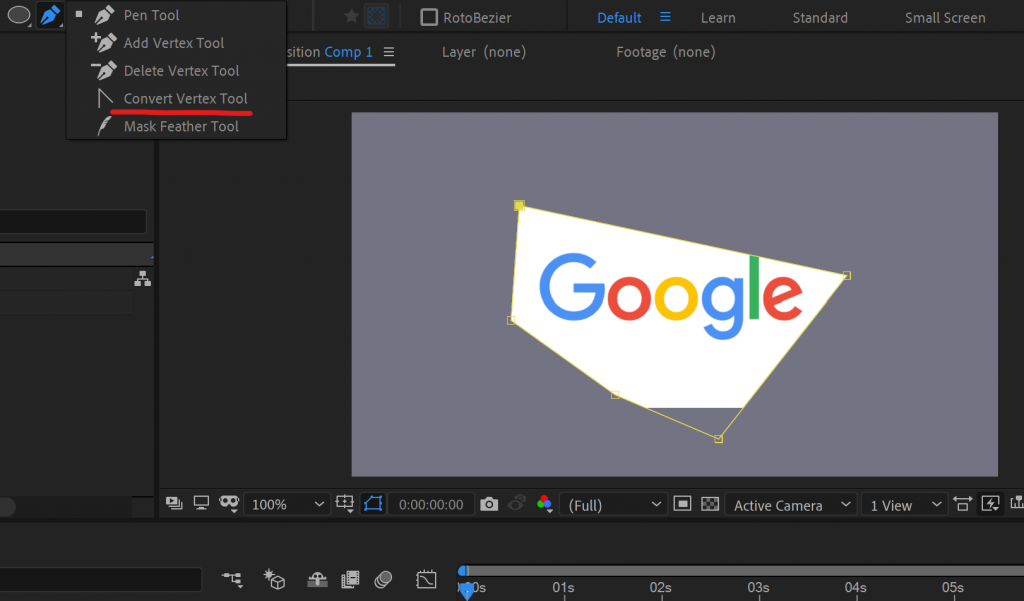Click the Fast Previews lightning icon
This screenshot has width=1024, height=601.
pos(991,504)
